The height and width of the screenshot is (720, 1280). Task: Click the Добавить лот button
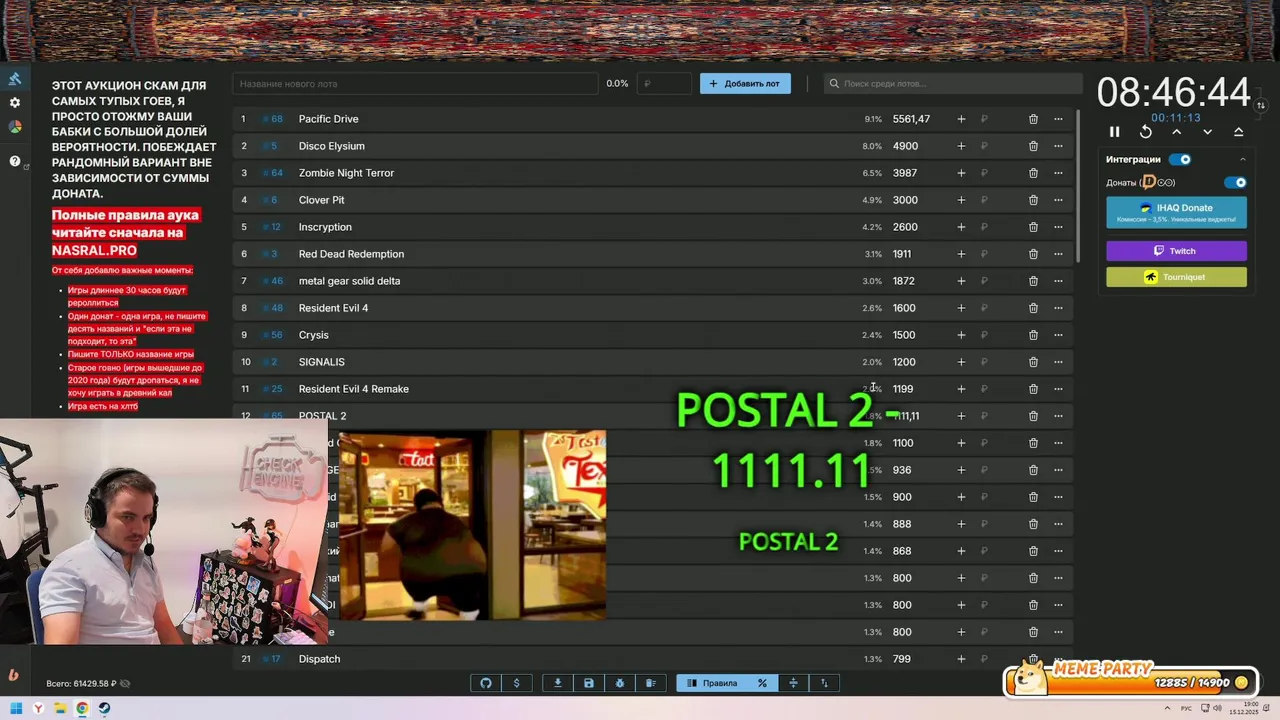[745, 84]
